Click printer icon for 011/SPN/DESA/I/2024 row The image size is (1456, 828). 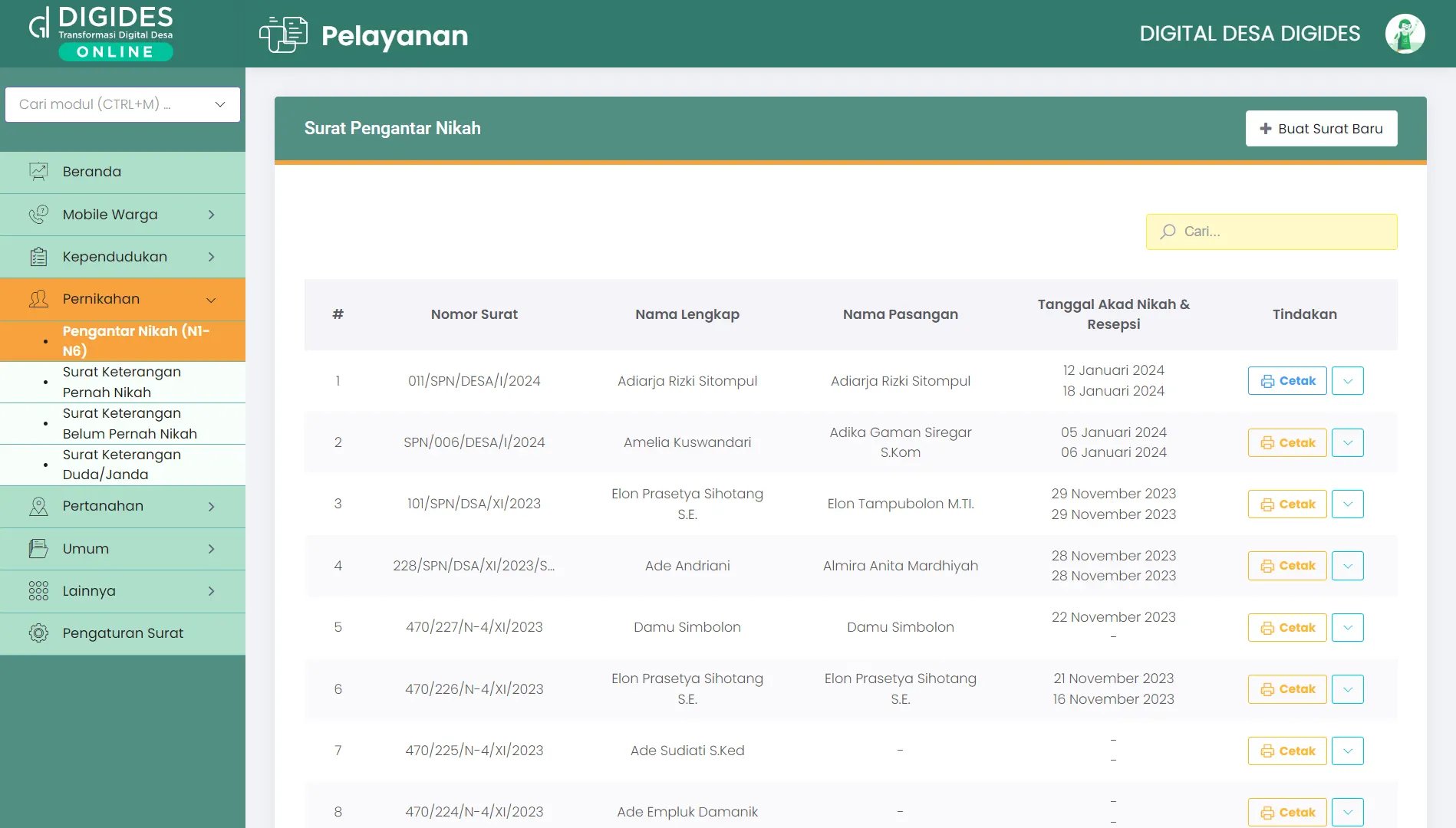coord(1267,381)
